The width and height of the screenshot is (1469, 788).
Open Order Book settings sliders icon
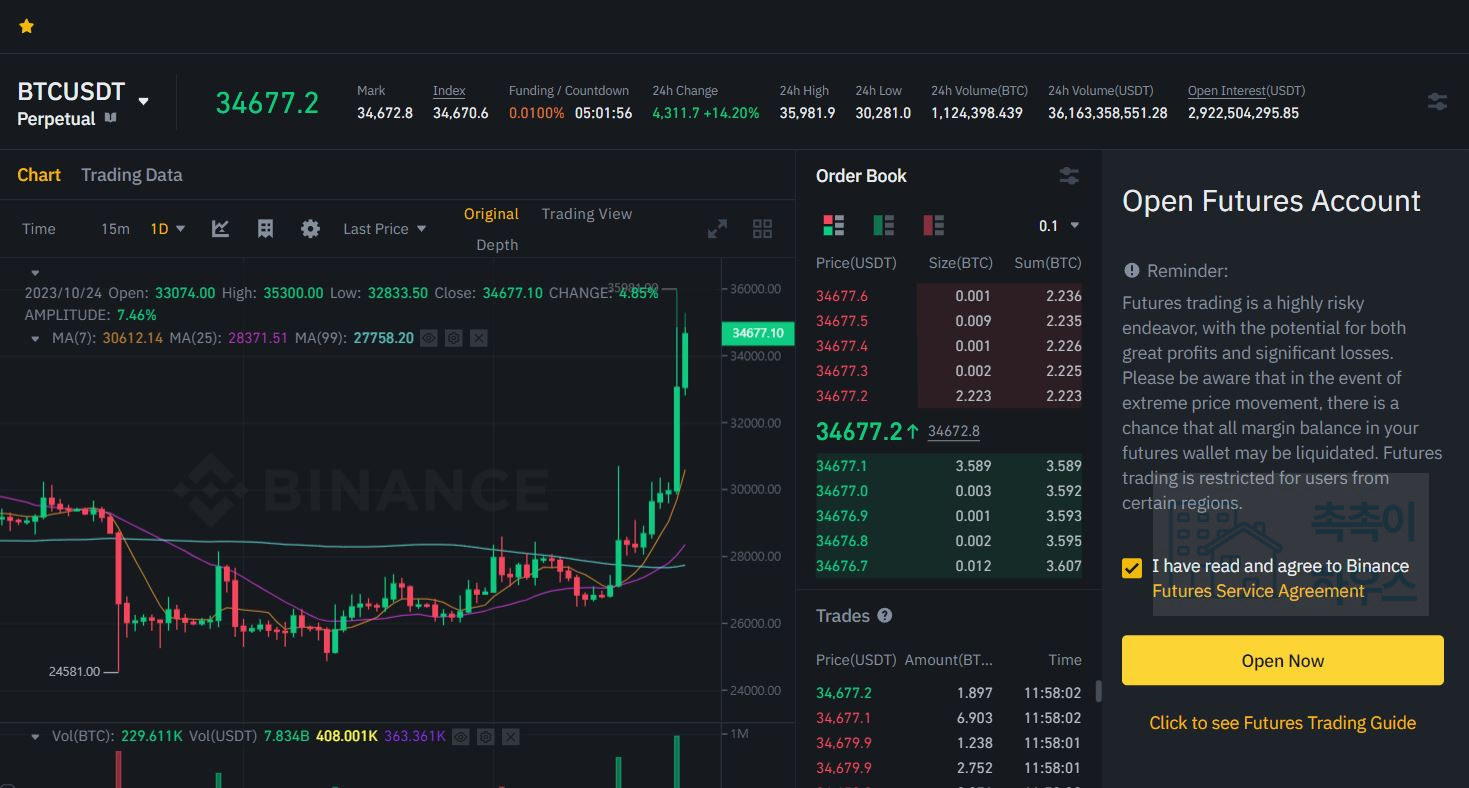[1069, 176]
